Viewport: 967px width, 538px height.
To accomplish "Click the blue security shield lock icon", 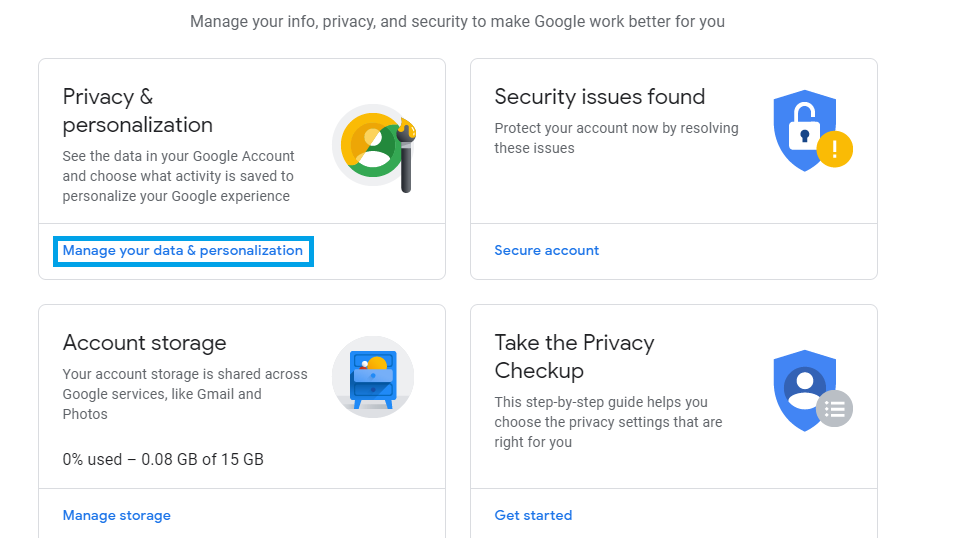I will click(x=804, y=130).
